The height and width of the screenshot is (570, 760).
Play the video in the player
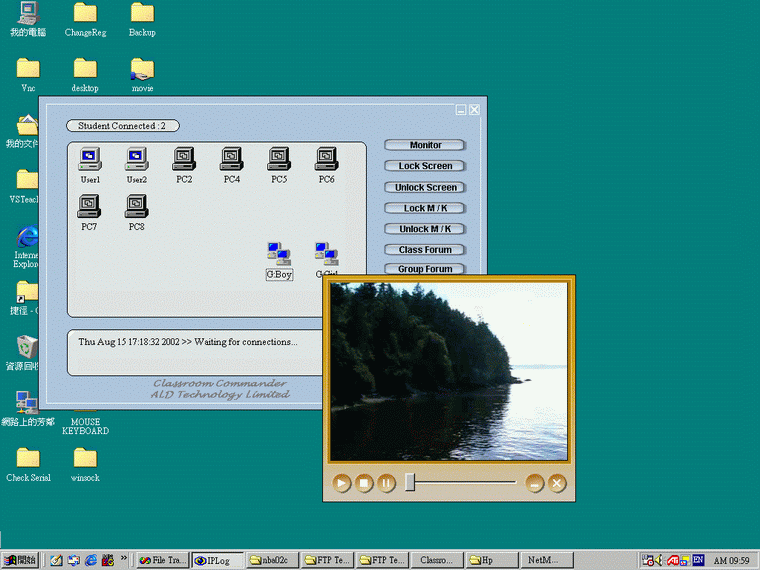pyautogui.click(x=342, y=483)
